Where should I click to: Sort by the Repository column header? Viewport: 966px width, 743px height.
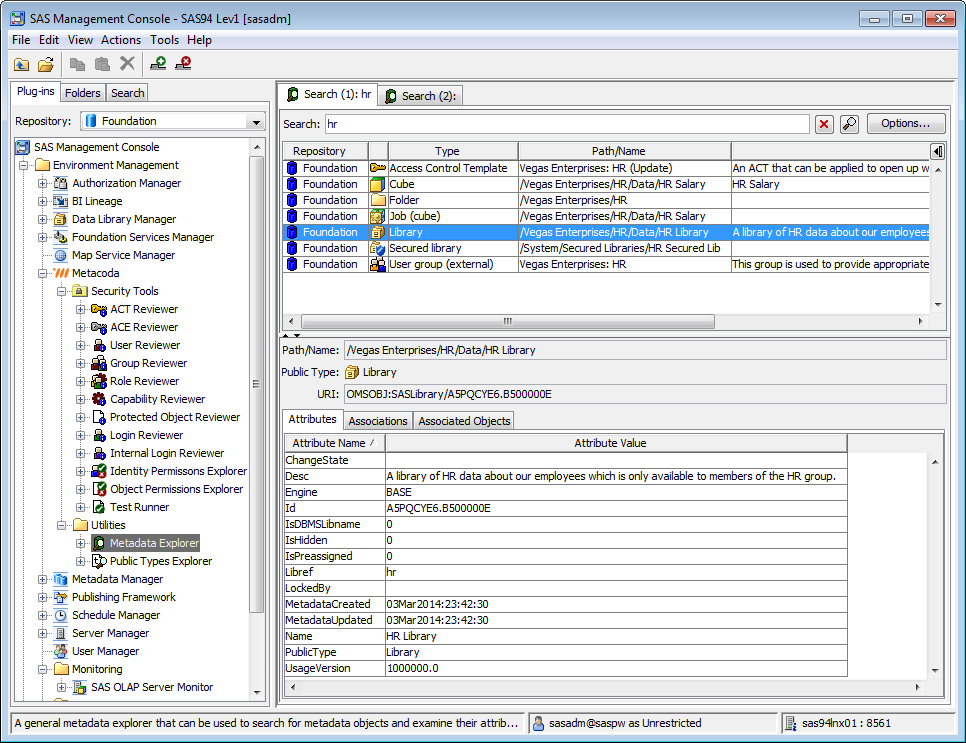tap(325, 152)
